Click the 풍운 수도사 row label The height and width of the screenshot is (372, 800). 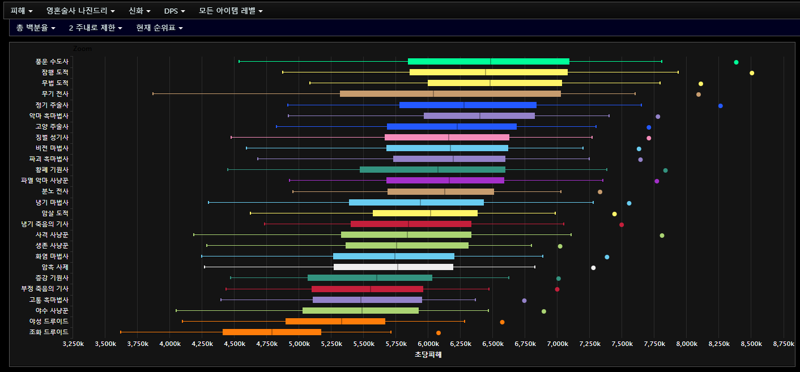pyautogui.click(x=52, y=61)
